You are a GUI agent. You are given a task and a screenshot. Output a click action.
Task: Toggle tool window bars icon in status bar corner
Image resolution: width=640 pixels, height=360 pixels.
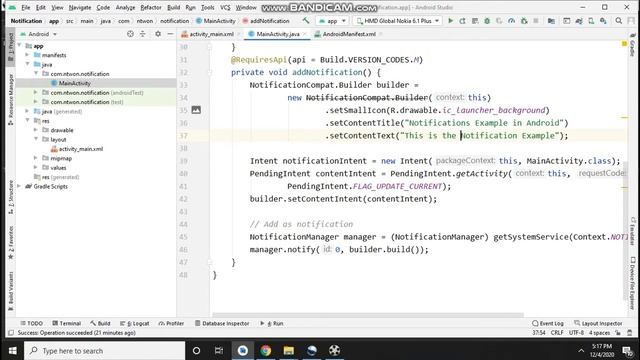(x=11, y=333)
